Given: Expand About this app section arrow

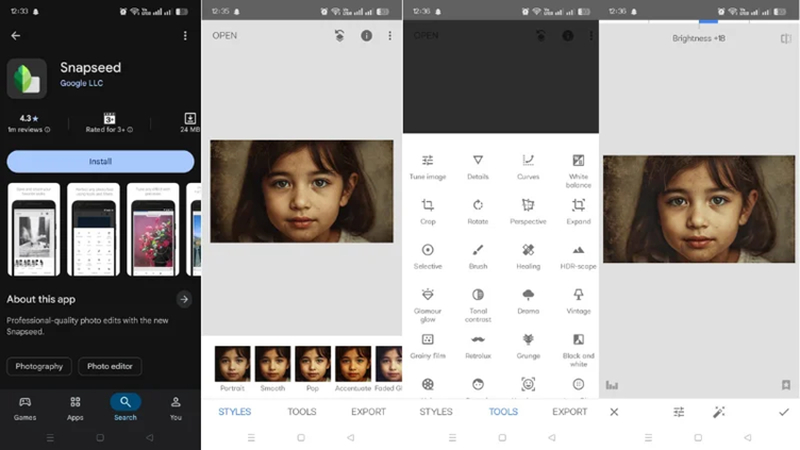Looking at the screenshot, I should pos(184,299).
